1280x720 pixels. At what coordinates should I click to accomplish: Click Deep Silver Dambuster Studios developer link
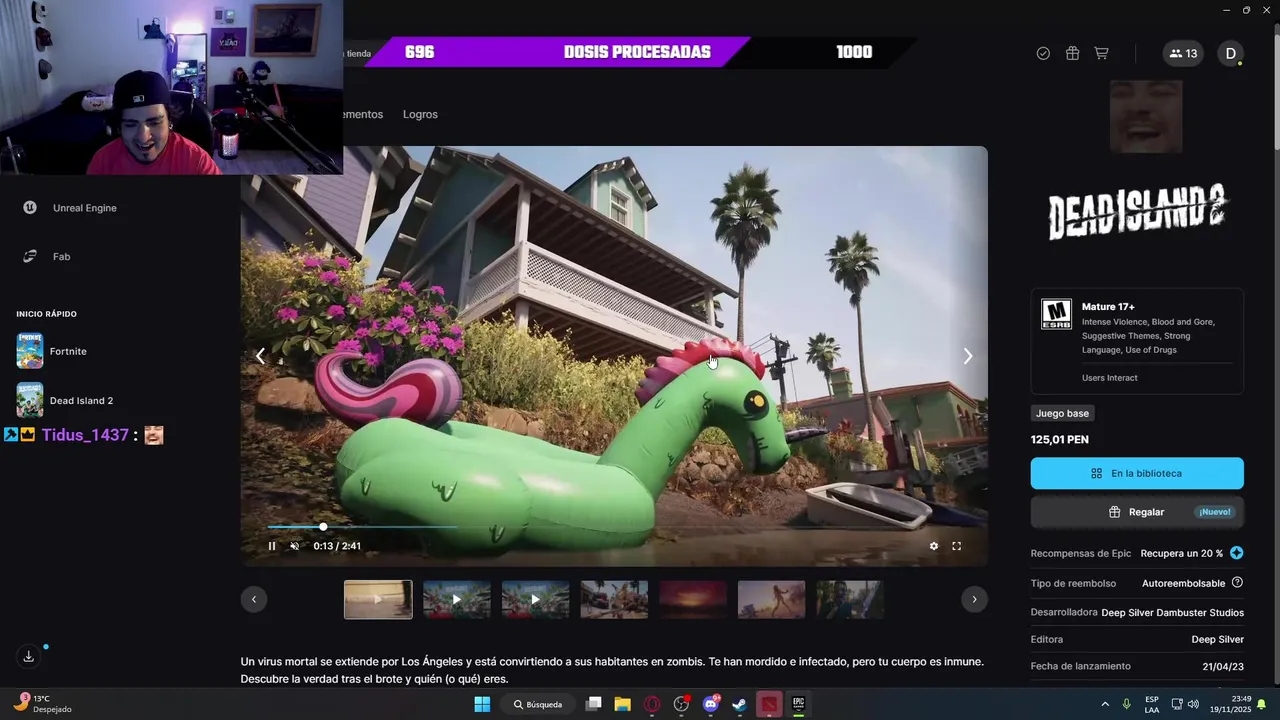pyautogui.click(x=1173, y=612)
